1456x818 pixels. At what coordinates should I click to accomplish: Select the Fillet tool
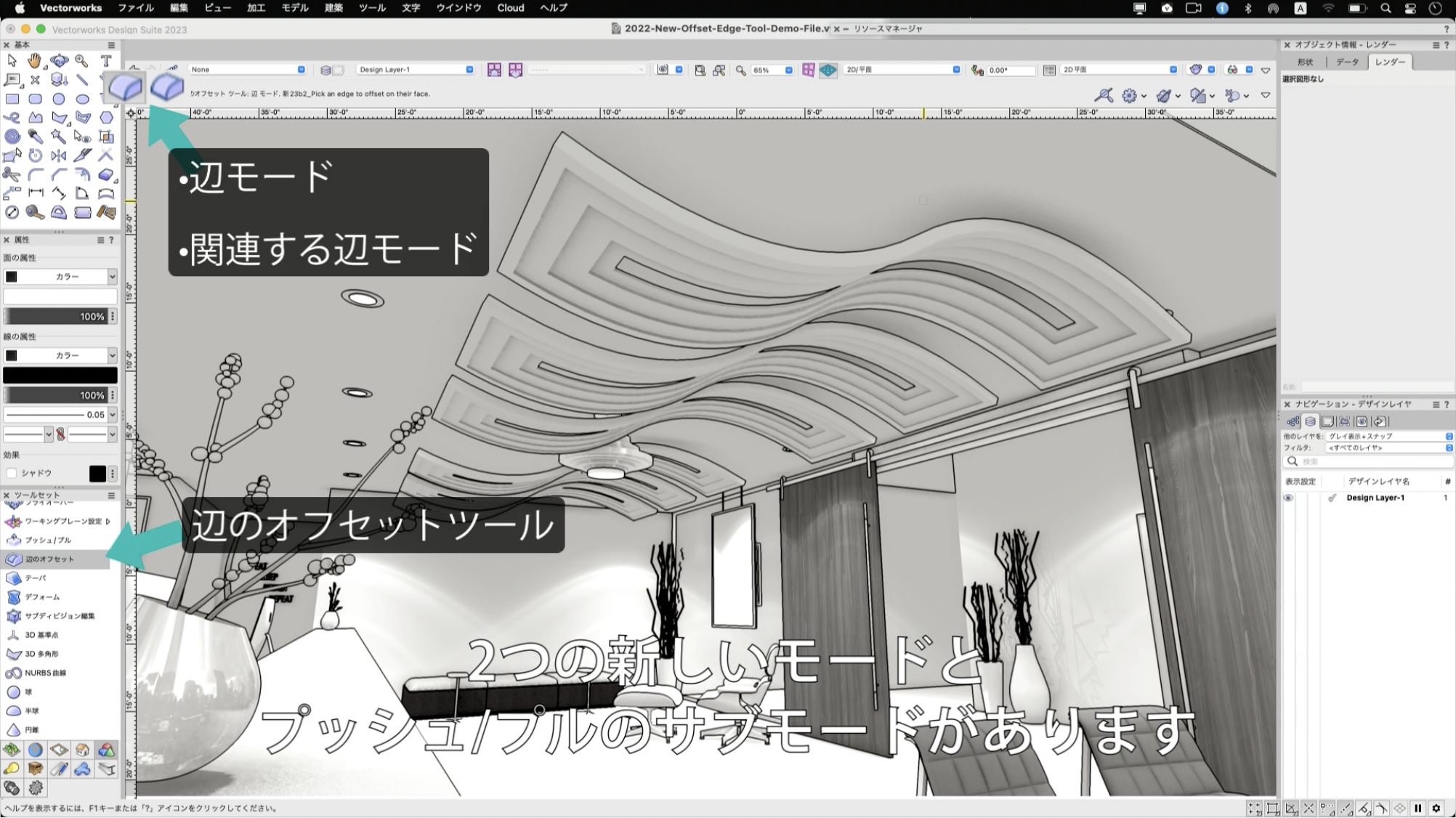coord(35,174)
